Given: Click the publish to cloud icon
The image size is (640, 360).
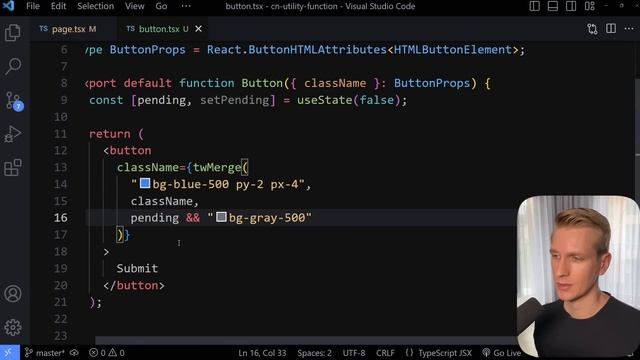Looking at the screenshot, I should (x=74, y=353).
